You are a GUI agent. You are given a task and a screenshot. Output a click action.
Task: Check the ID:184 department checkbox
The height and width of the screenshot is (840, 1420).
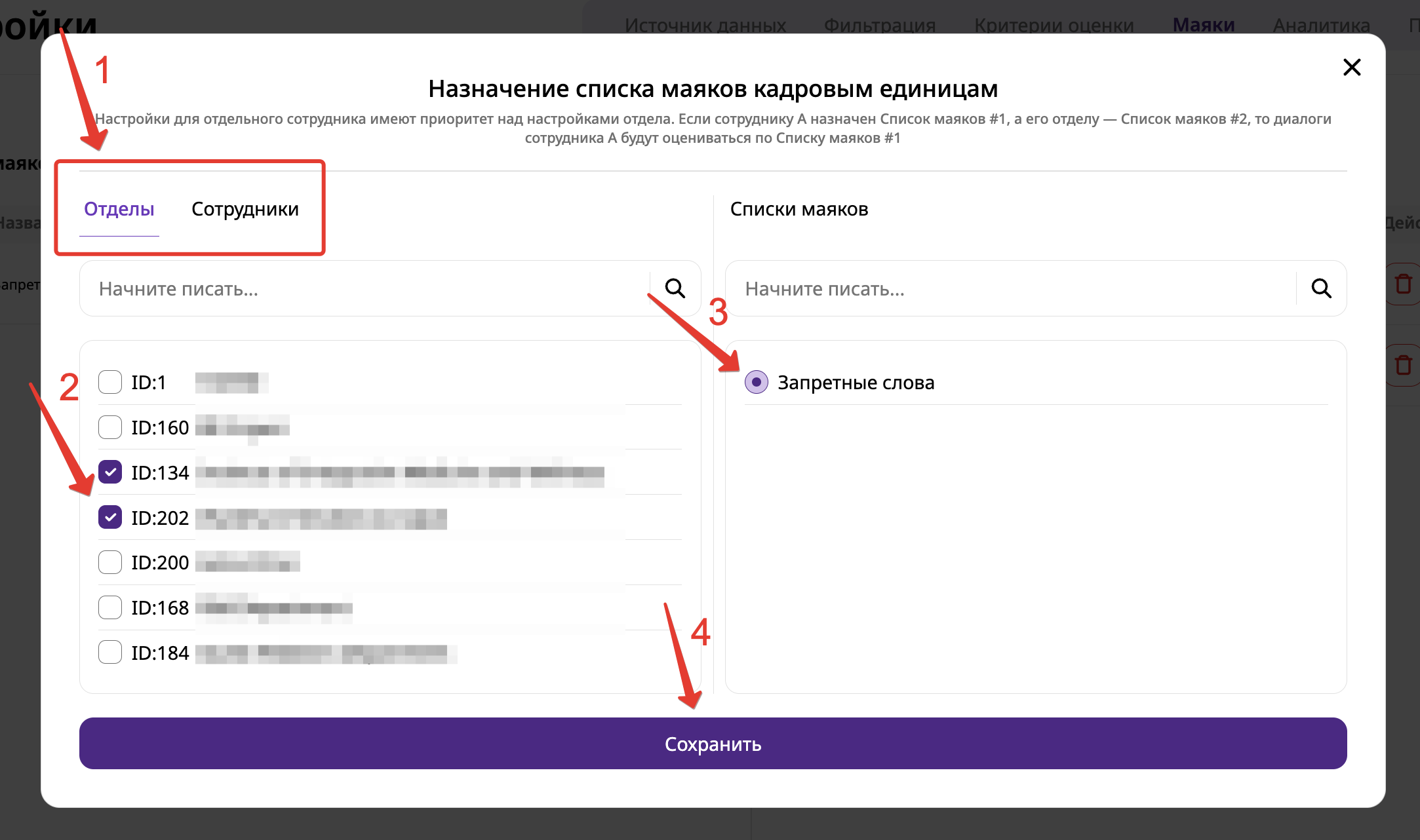(110, 652)
